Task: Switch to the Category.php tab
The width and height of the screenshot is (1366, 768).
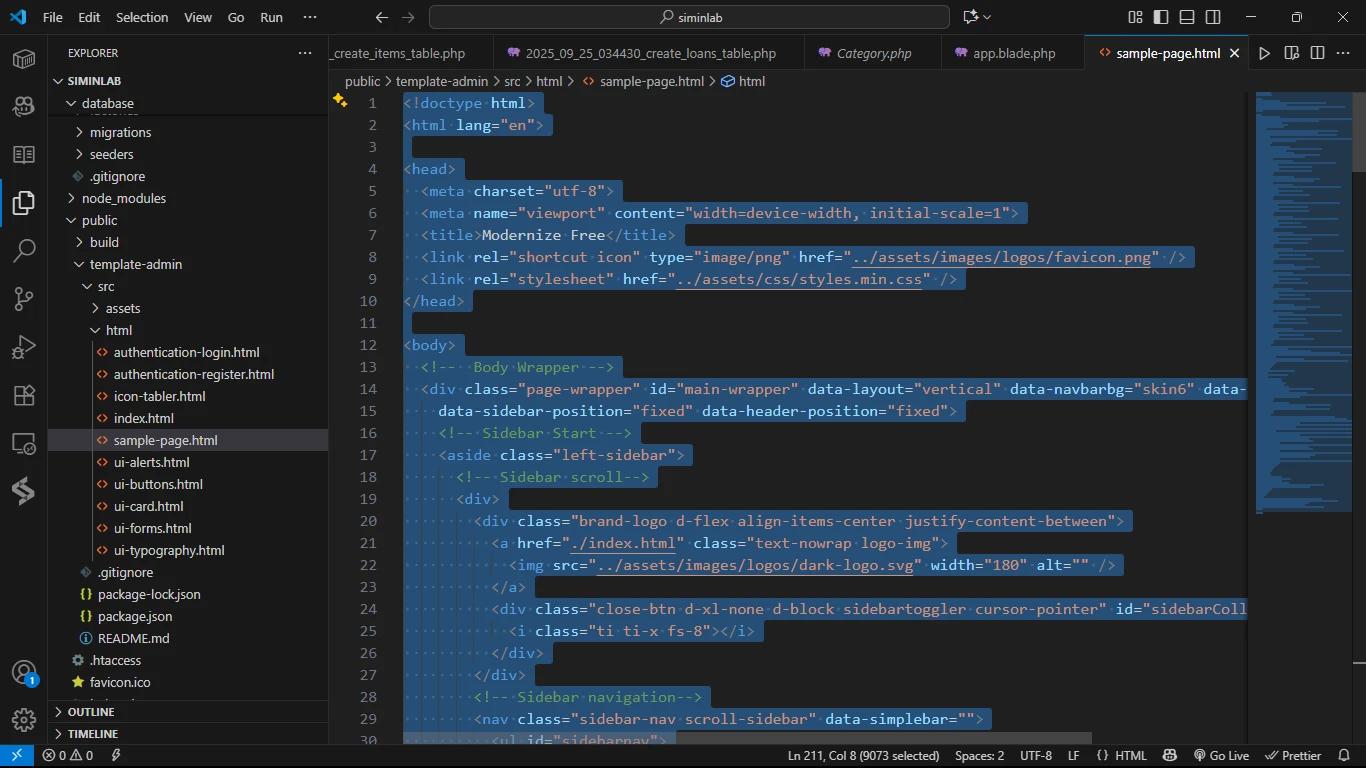Action: point(873,53)
